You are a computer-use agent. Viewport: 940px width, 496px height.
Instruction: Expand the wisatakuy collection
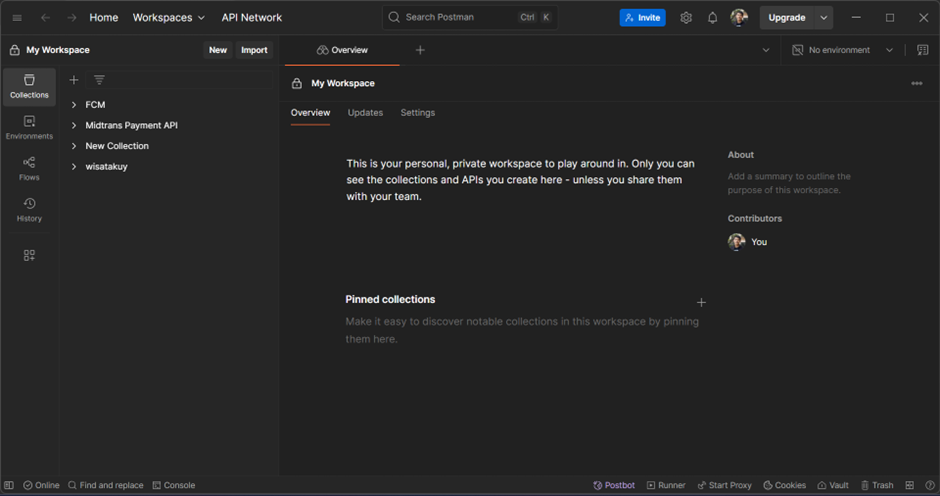(x=74, y=167)
